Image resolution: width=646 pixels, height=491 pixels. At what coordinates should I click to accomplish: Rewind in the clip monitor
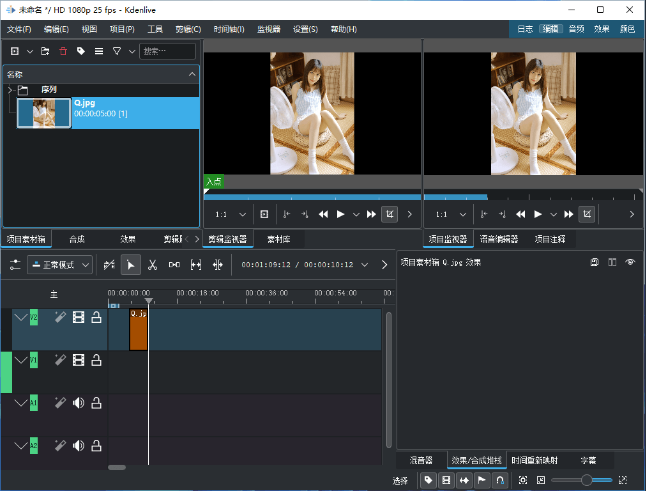[x=323, y=214]
